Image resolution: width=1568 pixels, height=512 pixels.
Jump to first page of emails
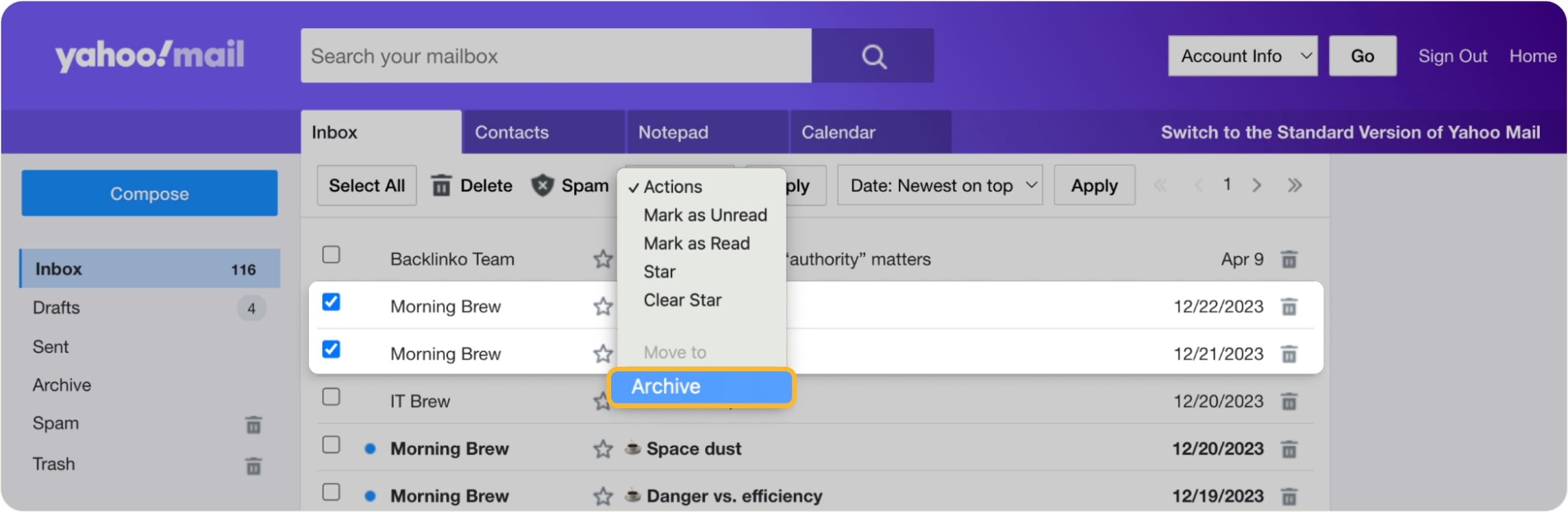pyautogui.click(x=1160, y=185)
